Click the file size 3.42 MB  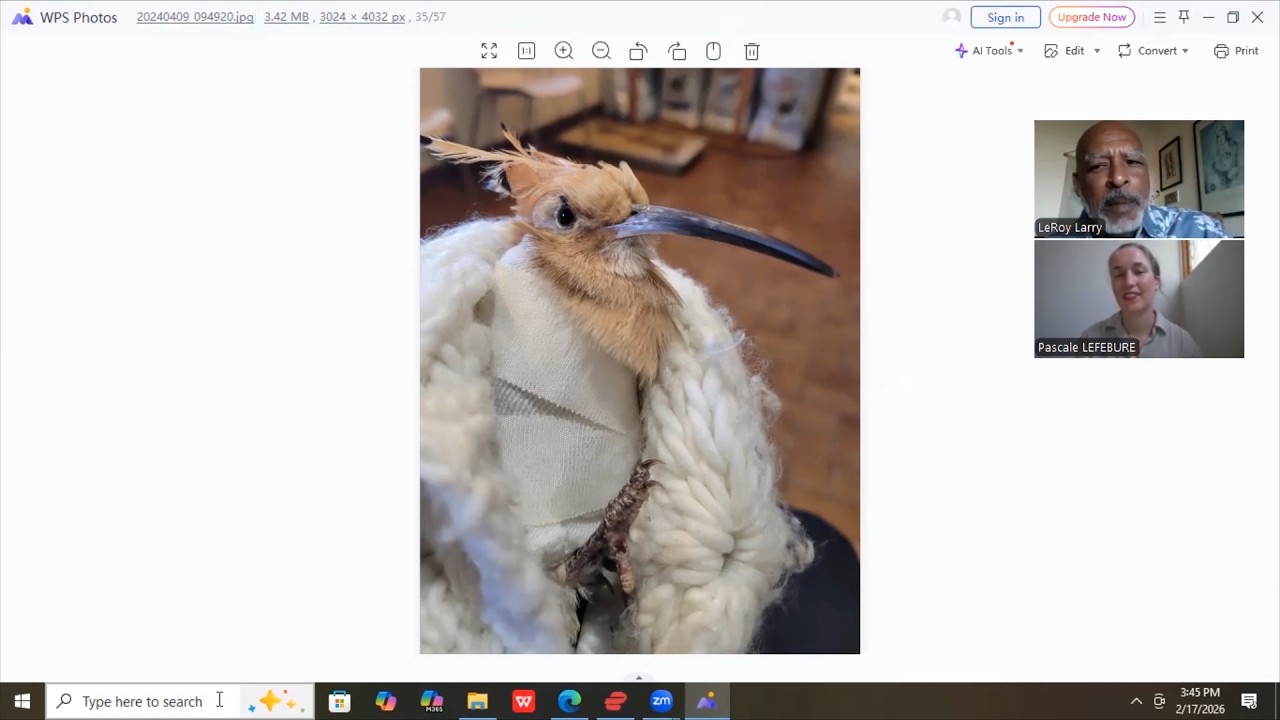[286, 17]
